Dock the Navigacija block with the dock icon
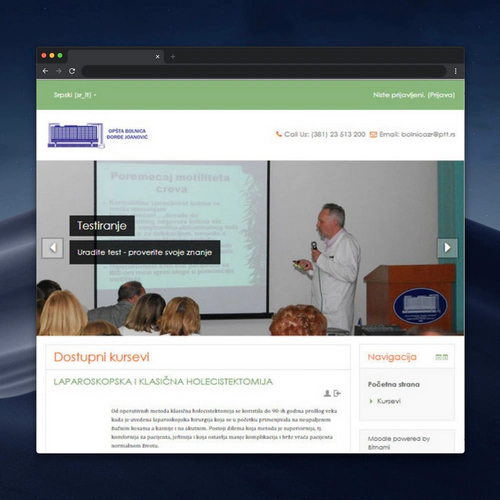This screenshot has width=500, height=500. click(x=445, y=357)
